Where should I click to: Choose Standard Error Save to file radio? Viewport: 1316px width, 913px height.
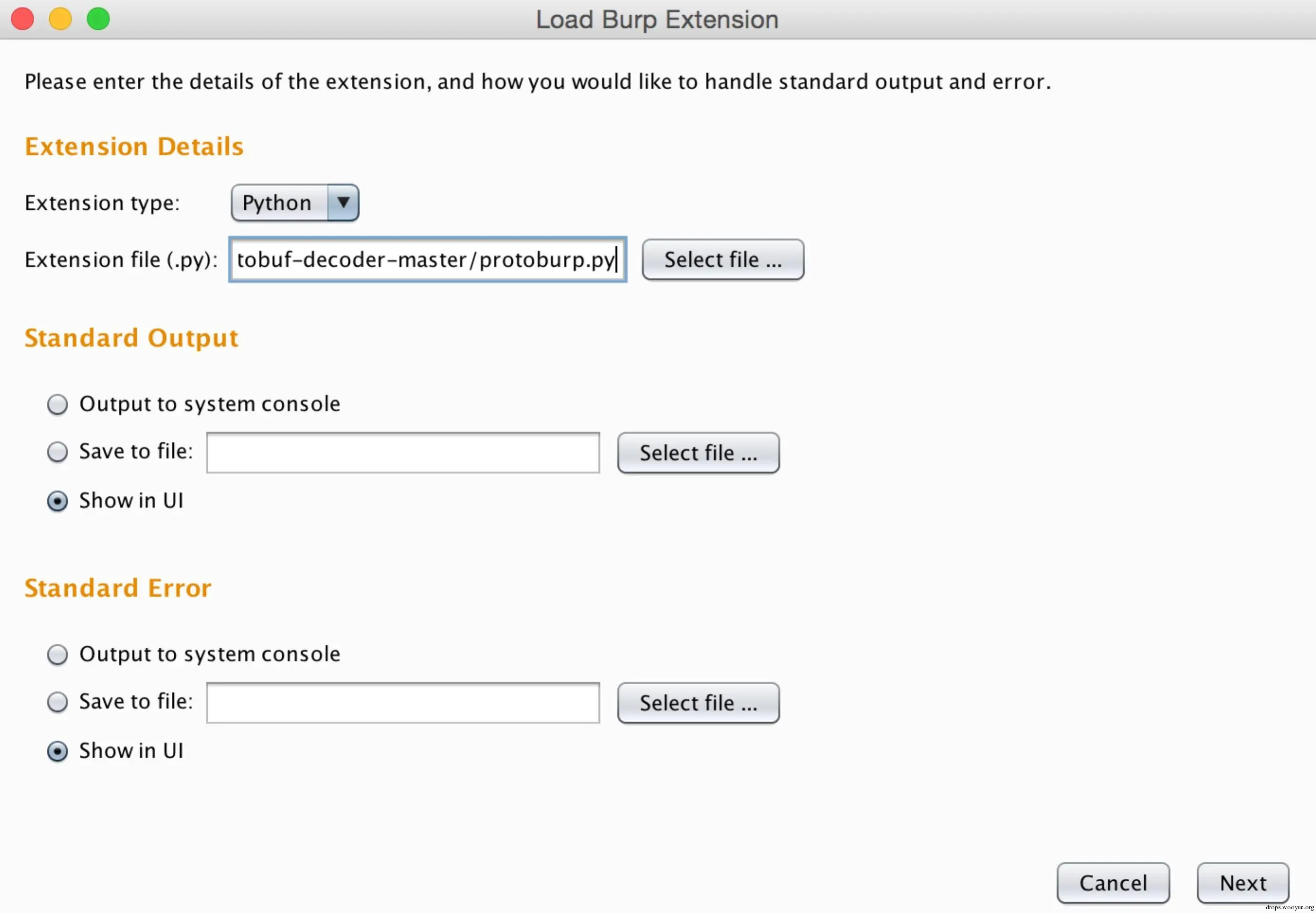point(57,702)
